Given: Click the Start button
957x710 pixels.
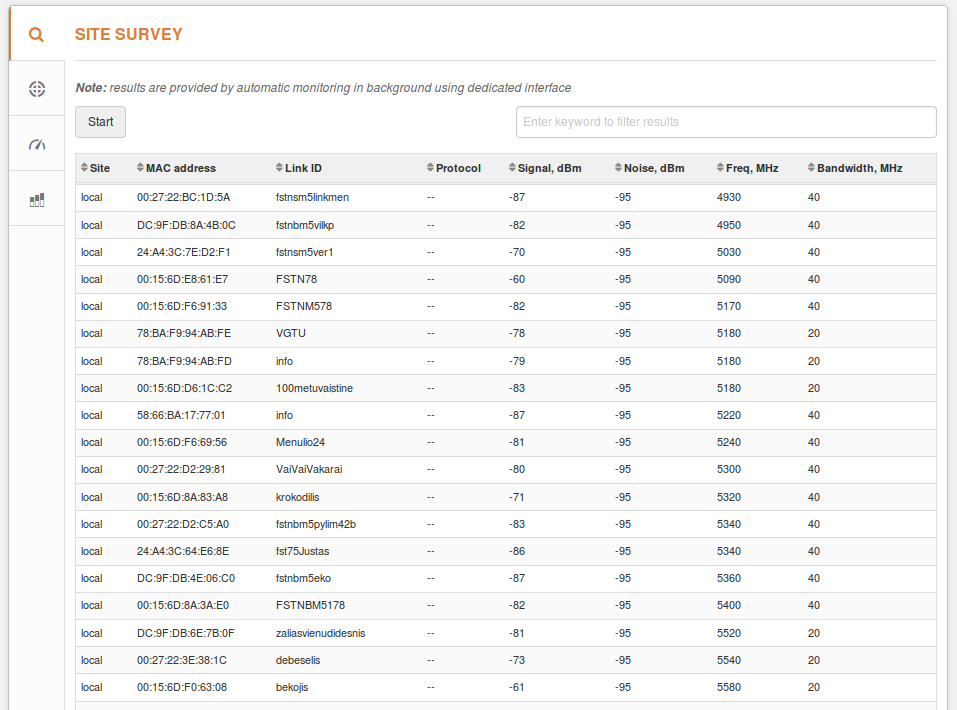Looking at the screenshot, I should 101,121.
